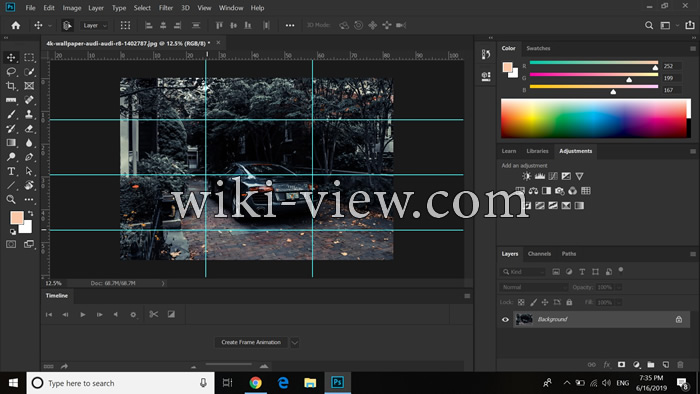This screenshot has width=700, height=394.
Task: Select the Dodge tool
Action: (x=11, y=157)
